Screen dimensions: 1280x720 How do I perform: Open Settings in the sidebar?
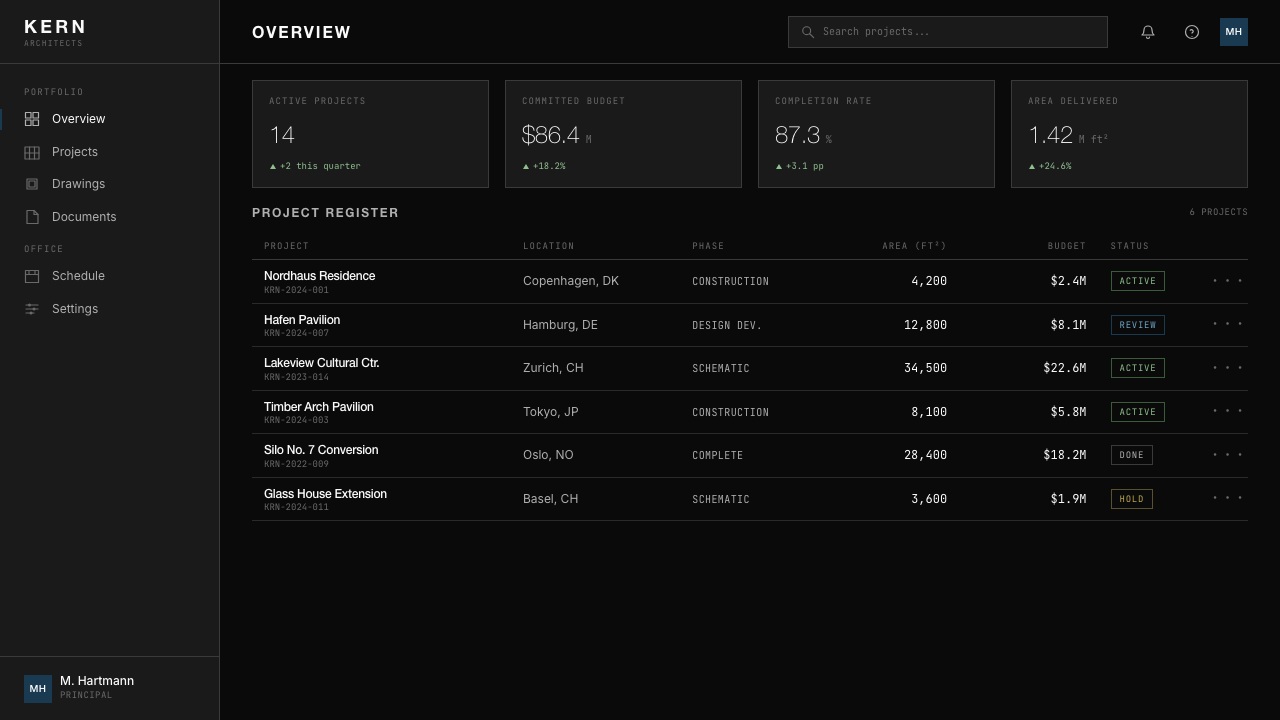click(x=110, y=309)
